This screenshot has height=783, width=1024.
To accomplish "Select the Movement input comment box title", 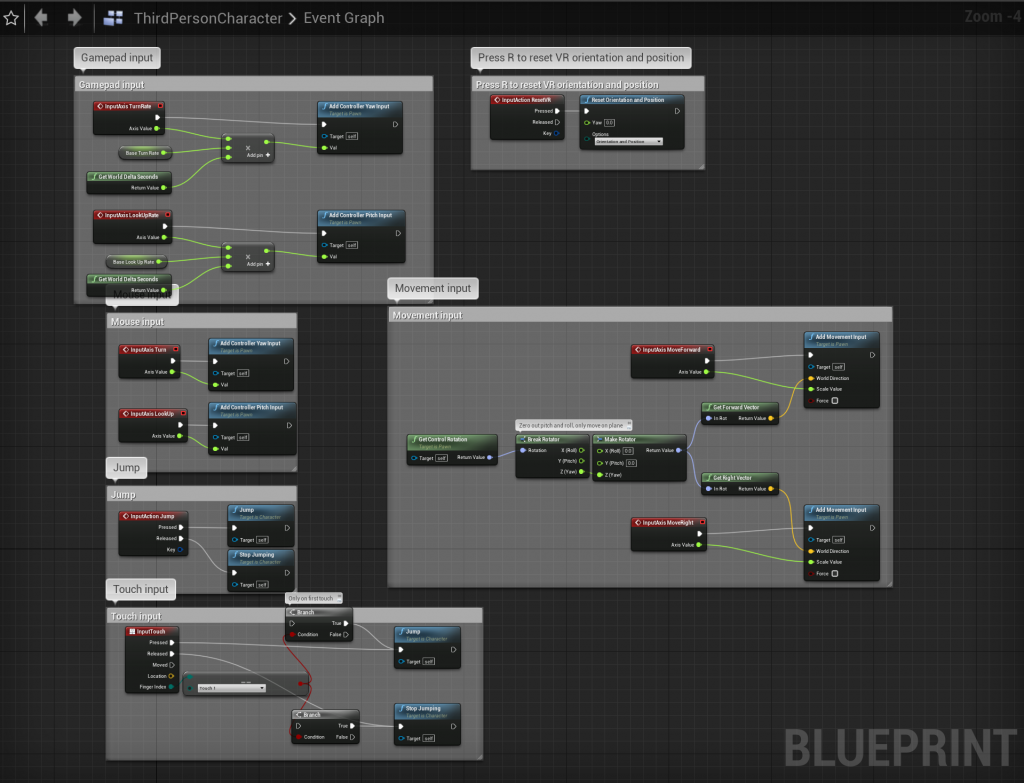I will pyautogui.click(x=427, y=315).
